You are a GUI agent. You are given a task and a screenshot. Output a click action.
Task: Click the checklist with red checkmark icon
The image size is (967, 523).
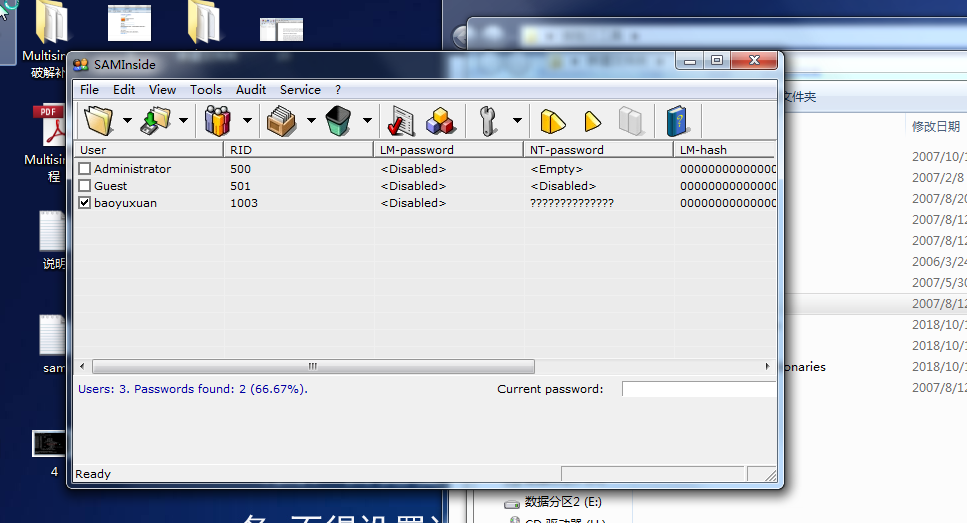401,120
